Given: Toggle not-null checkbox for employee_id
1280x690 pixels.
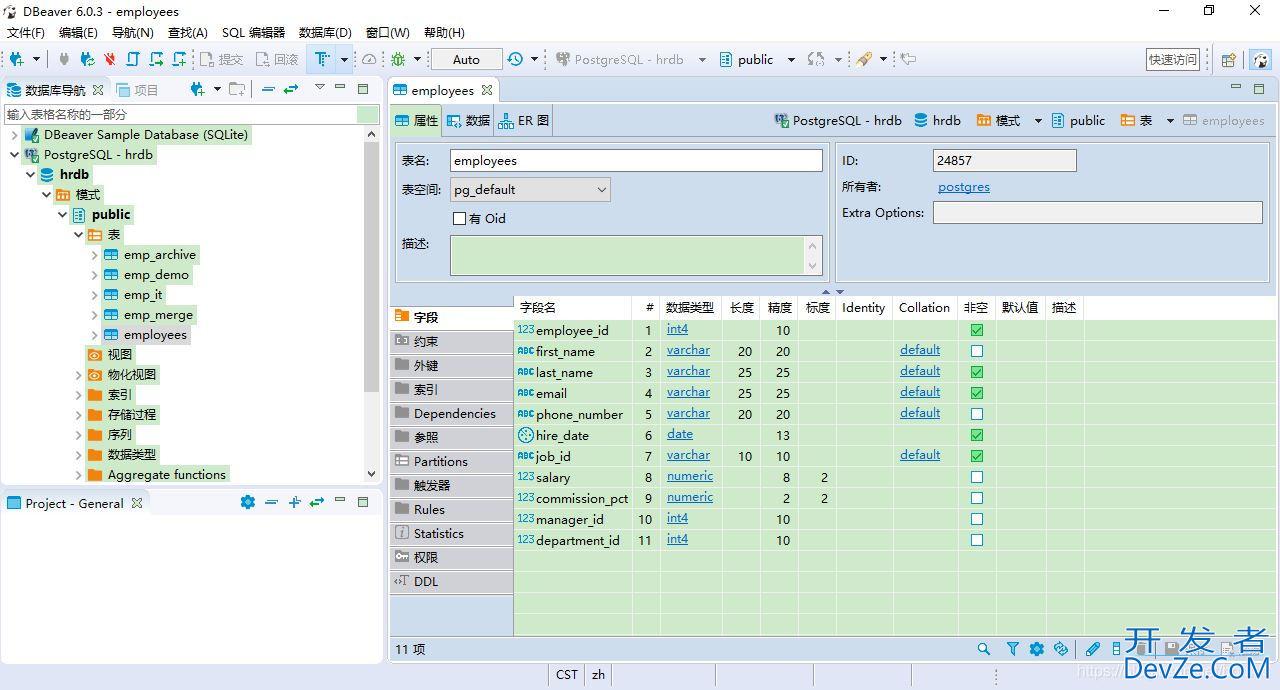Looking at the screenshot, I should 977,330.
